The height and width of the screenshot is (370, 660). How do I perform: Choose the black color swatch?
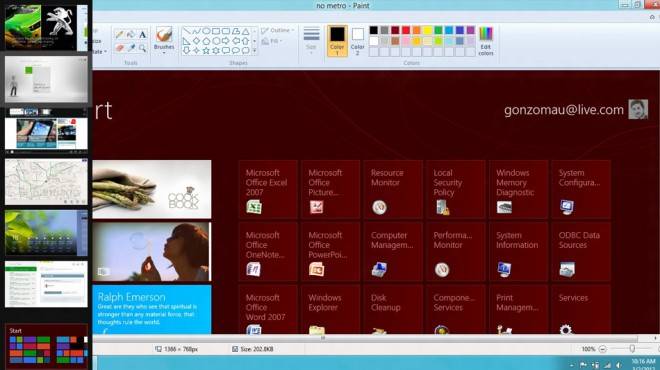click(374, 30)
